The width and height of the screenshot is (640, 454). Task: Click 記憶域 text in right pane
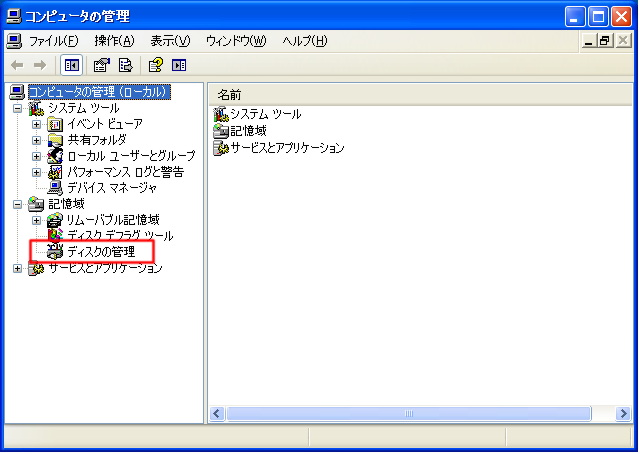click(x=248, y=131)
